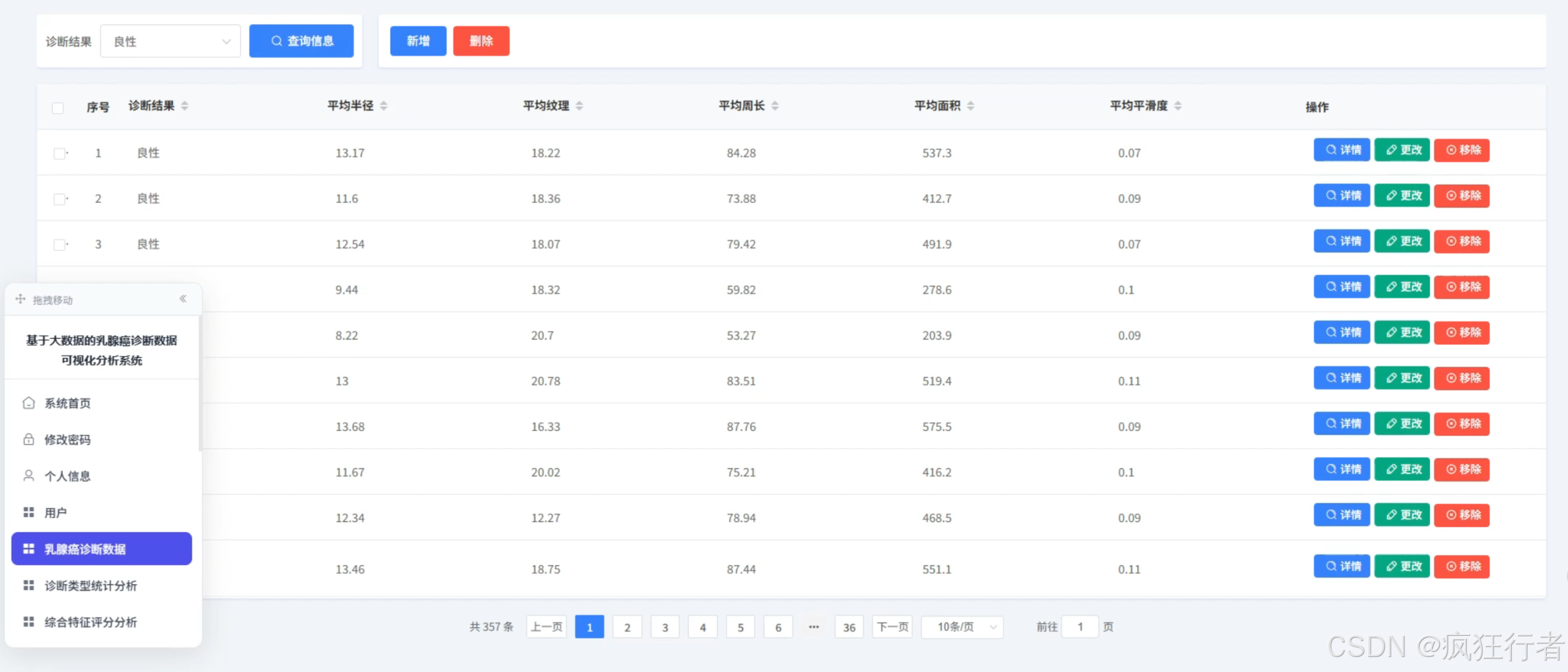Click the drag-move handle icon on sidebar

21,299
